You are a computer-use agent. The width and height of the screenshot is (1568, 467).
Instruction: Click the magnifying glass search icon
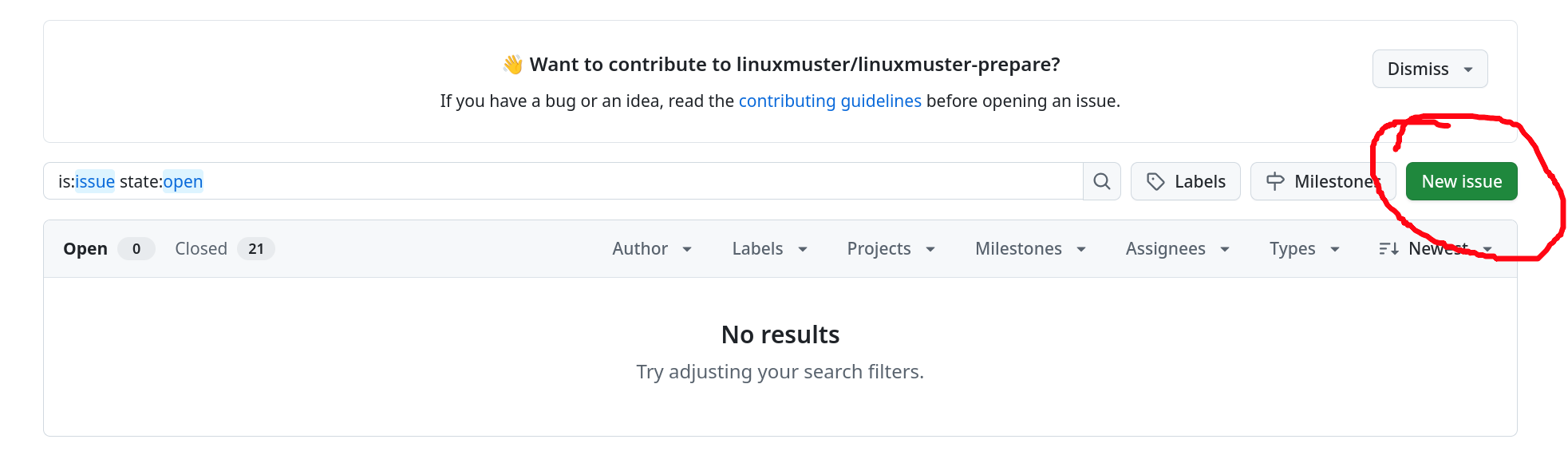tap(1101, 181)
